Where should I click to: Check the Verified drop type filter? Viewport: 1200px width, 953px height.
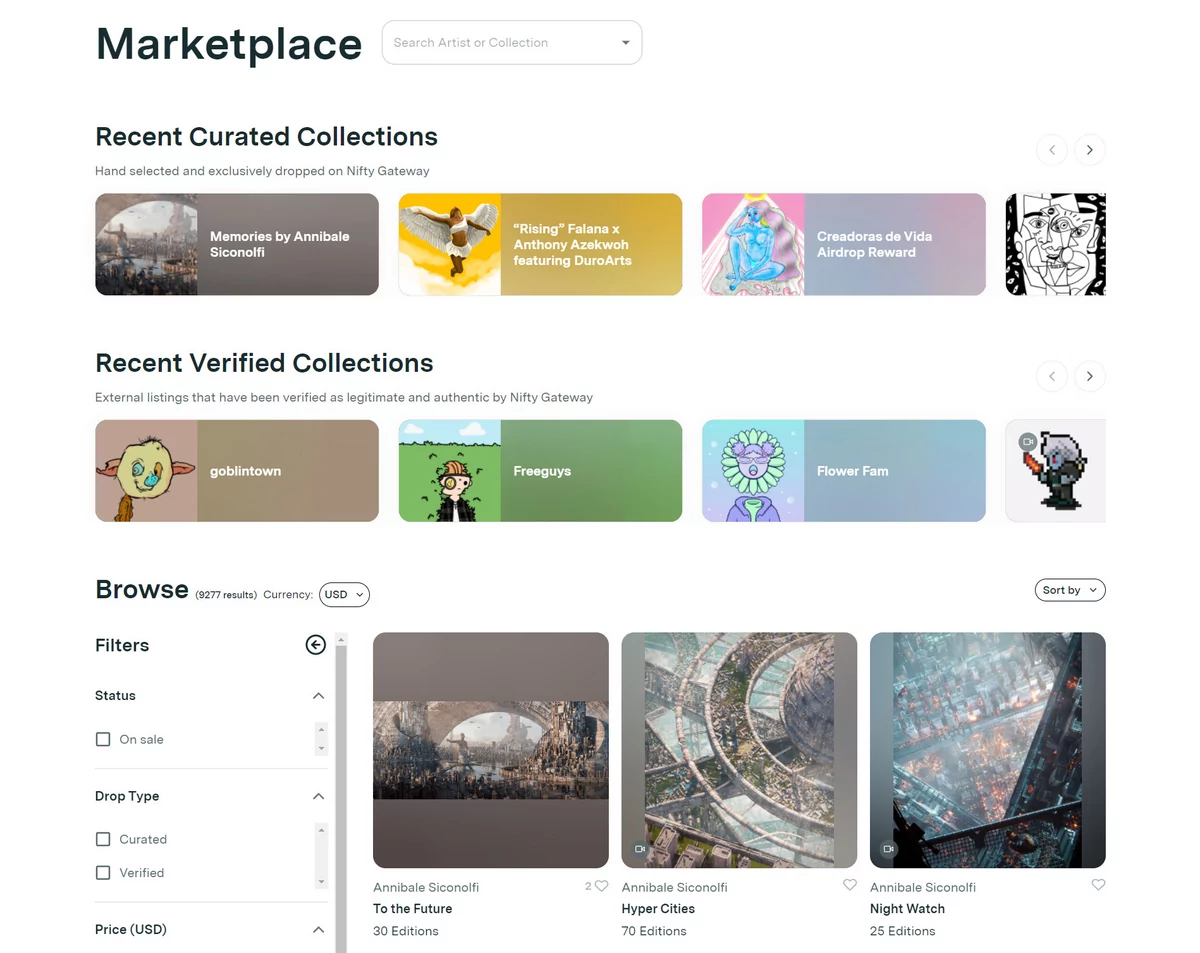[x=103, y=872]
